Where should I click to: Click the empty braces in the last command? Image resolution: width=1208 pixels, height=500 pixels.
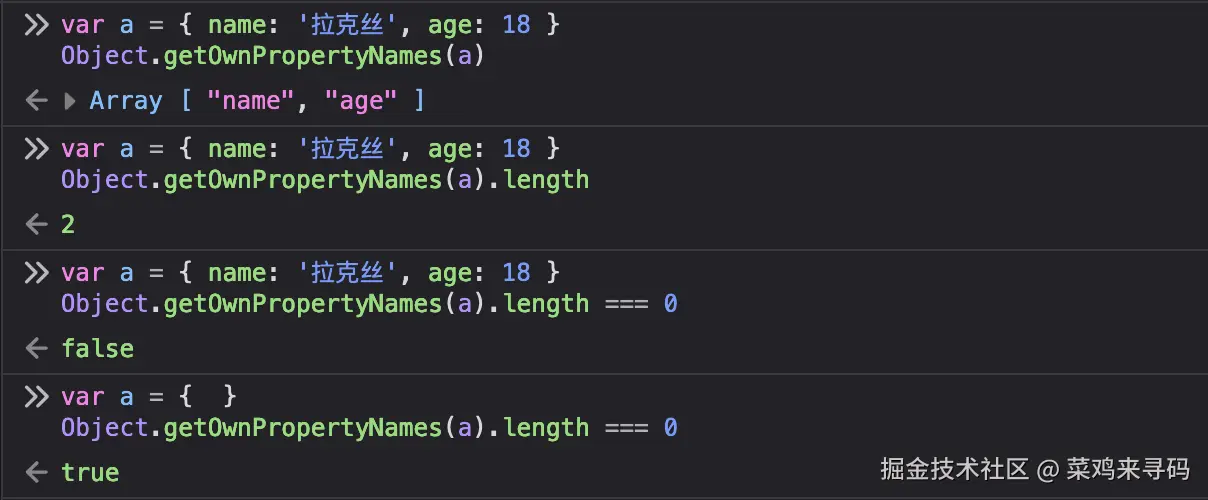[208, 397]
